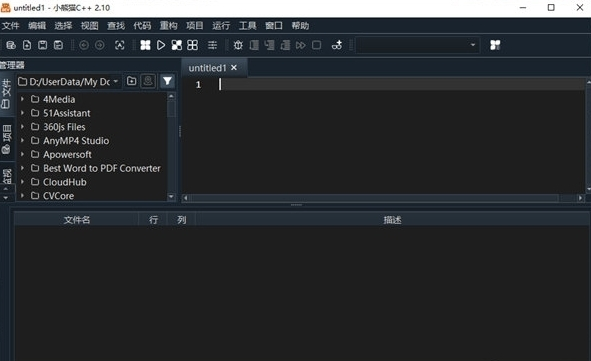Click the Save All toolbar icon
591x361 pixels.
58,45
